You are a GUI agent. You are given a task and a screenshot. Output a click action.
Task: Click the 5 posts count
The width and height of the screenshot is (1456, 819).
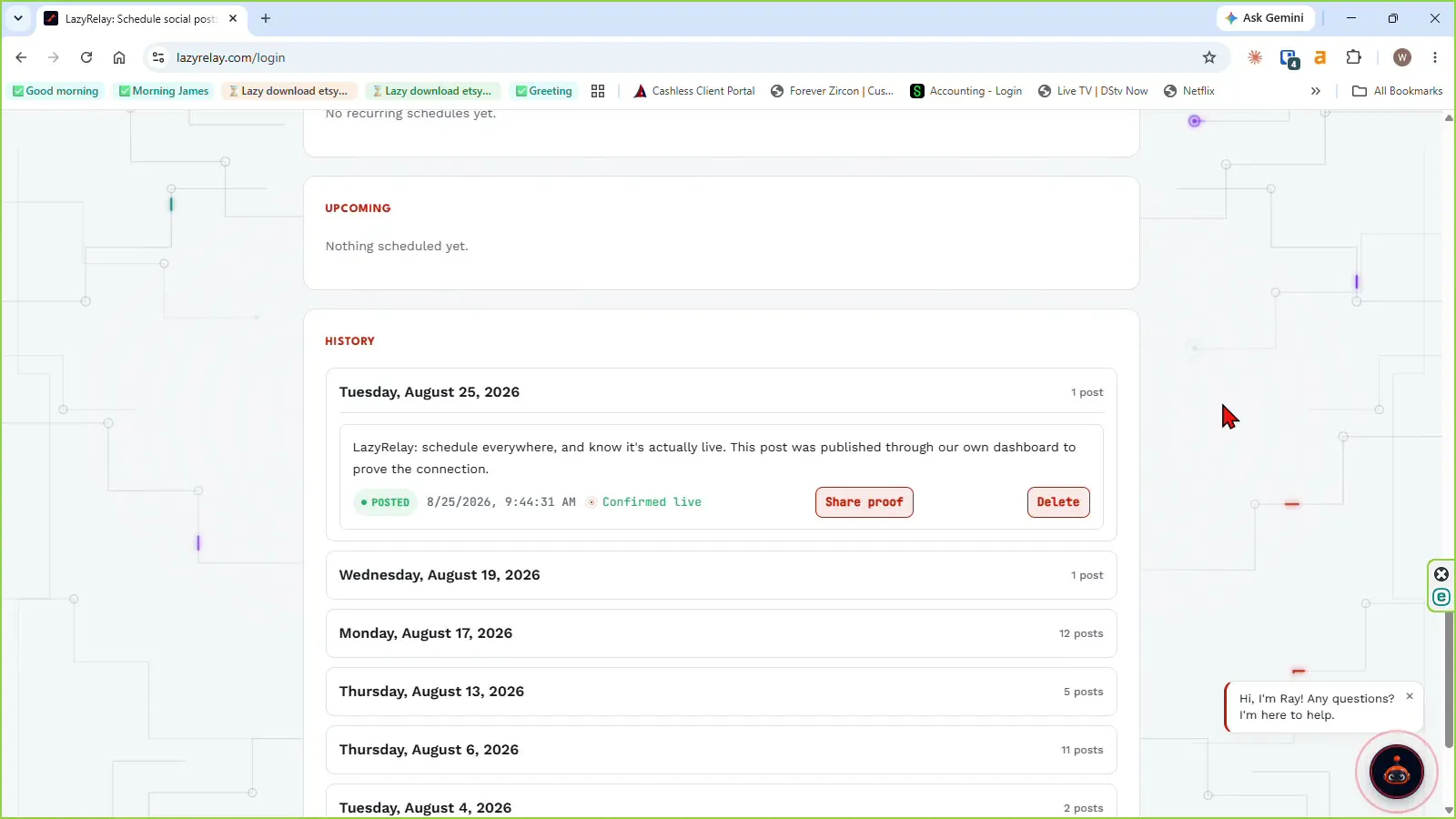(1083, 692)
